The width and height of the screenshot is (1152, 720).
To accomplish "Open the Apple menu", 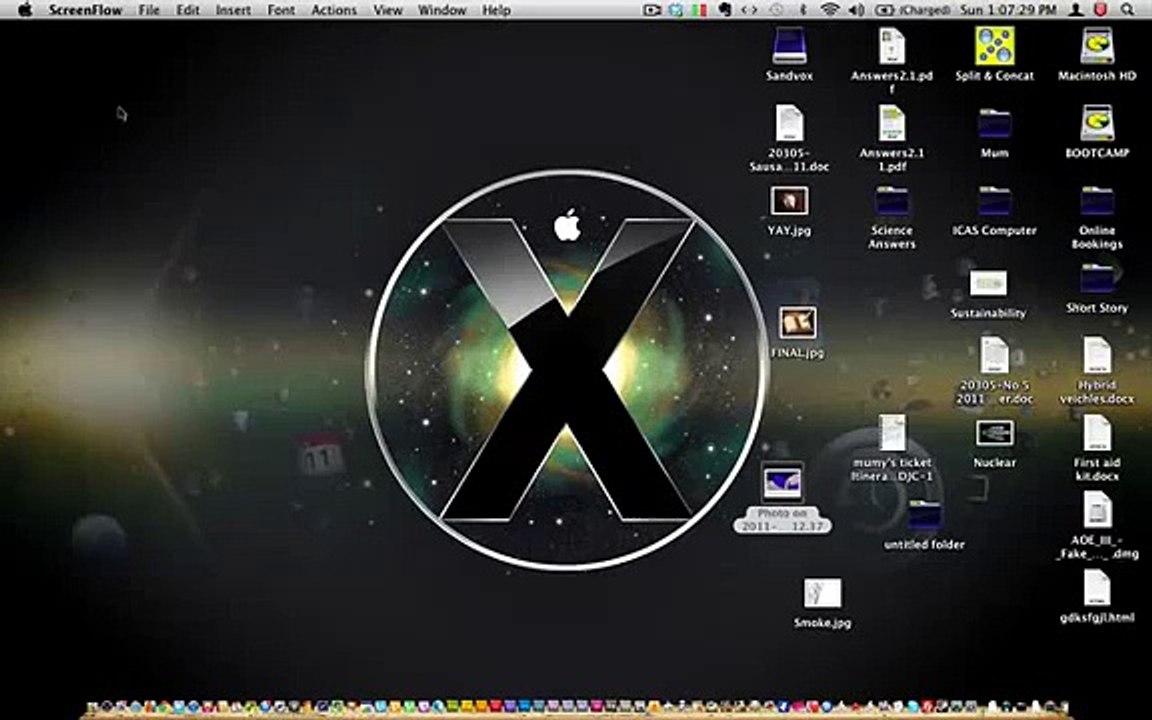I will pyautogui.click(x=26, y=10).
